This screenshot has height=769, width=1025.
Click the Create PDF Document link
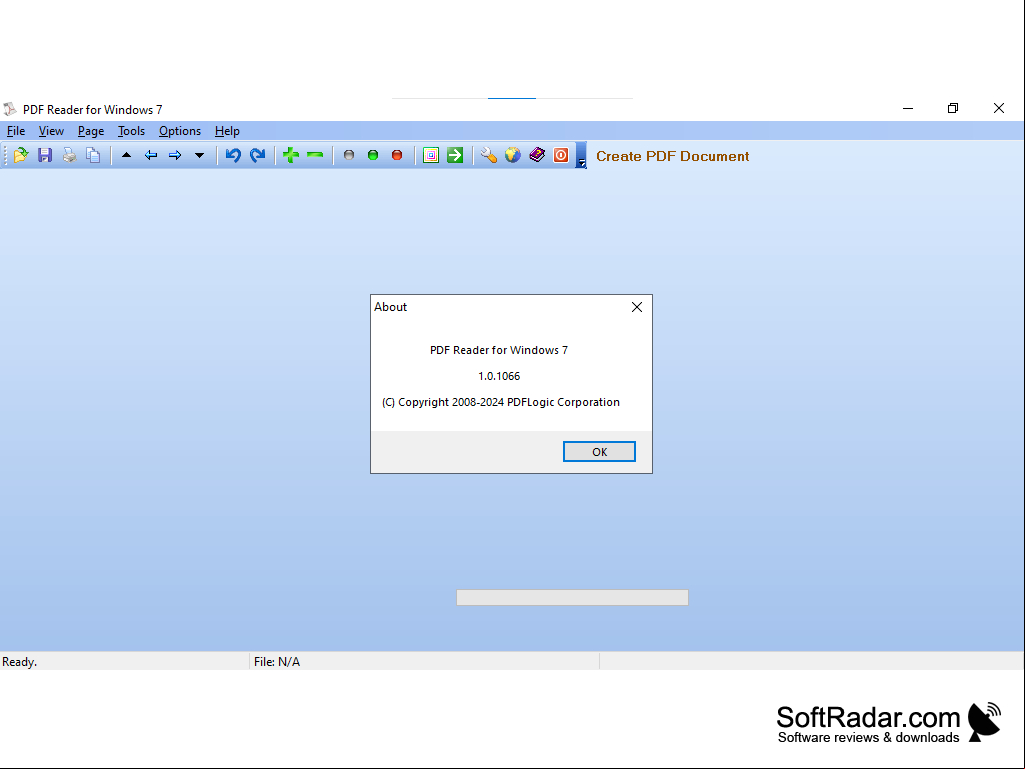pyautogui.click(x=673, y=156)
